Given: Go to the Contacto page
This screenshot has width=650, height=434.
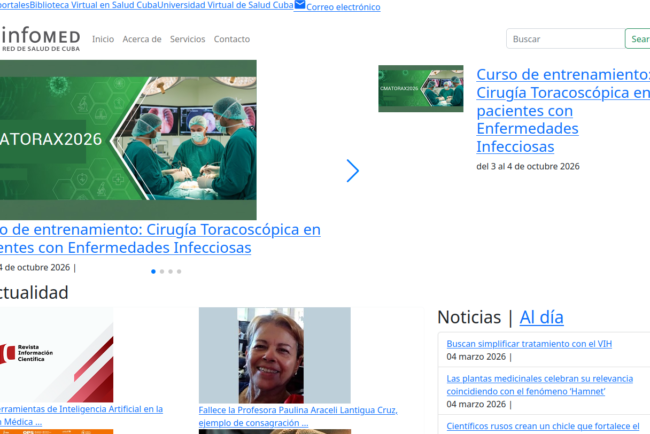Looking at the screenshot, I should [x=232, y=39].
